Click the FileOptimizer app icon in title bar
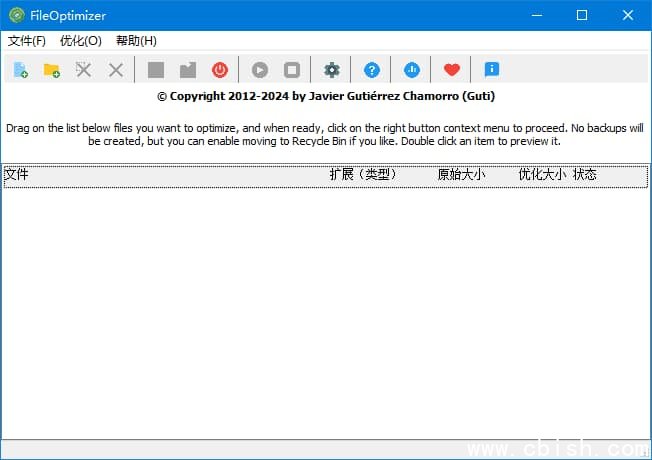This screenshot has width=652, height=460. (x=17, y=15)
